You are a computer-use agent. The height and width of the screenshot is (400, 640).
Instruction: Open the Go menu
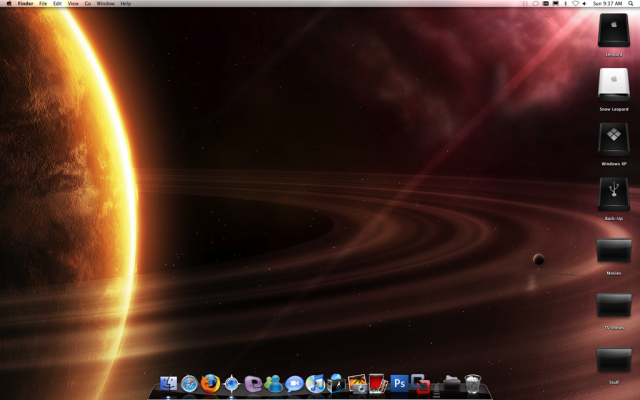tap(88, 4)
